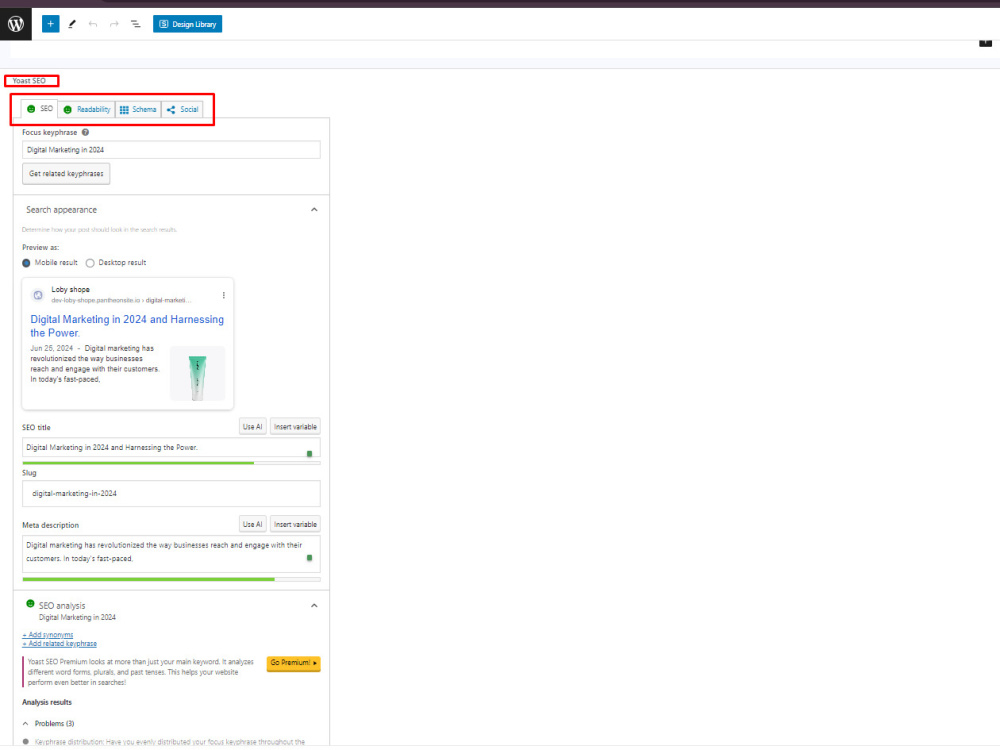Image resolution: width=1000 pixels, height=750 pixels.
Task: Click the Meta description text area
Action: click(171, 554)
